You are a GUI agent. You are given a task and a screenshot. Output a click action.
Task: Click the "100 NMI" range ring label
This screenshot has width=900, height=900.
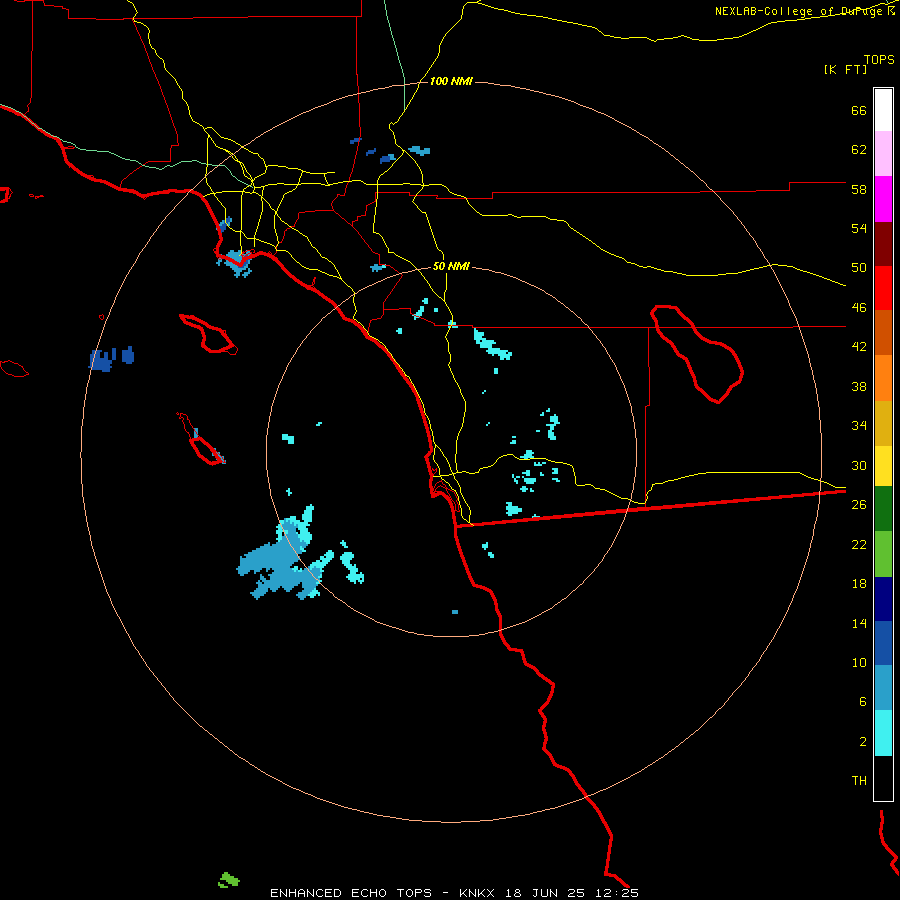click(451, 82)
